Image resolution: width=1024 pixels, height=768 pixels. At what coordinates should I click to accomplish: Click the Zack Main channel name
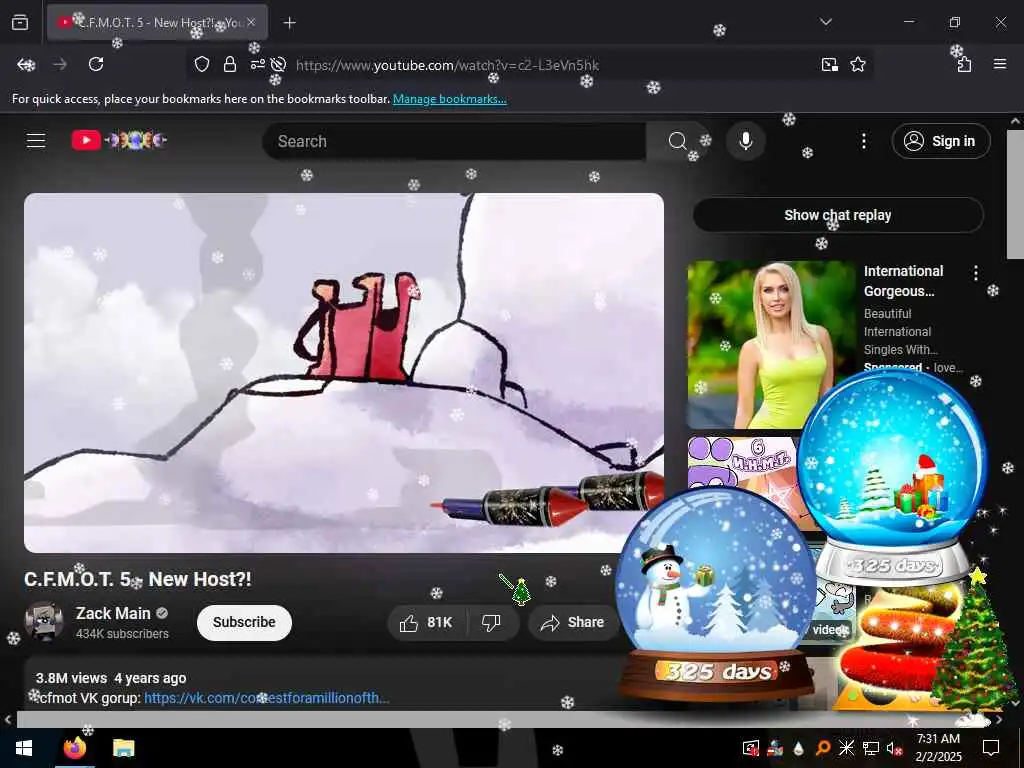tap(113, 613)
